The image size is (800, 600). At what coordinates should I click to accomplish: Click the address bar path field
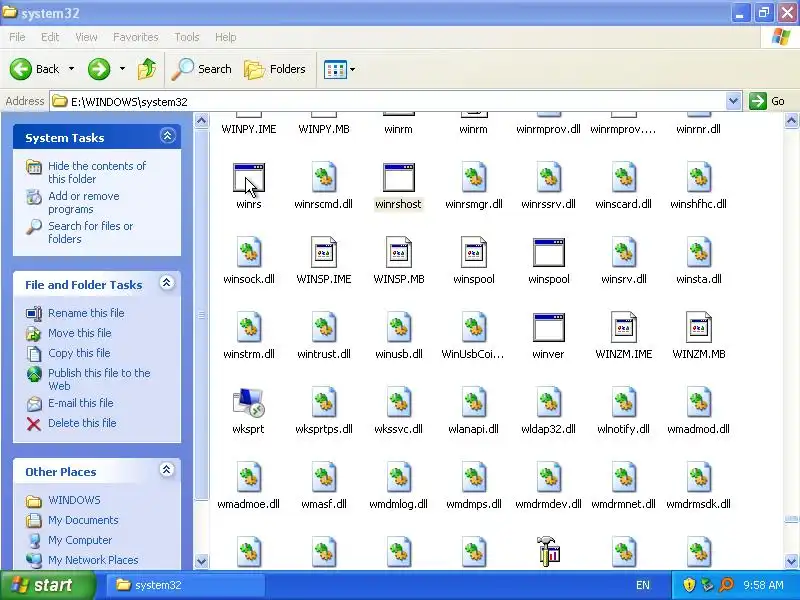click(x=388, y=101)
